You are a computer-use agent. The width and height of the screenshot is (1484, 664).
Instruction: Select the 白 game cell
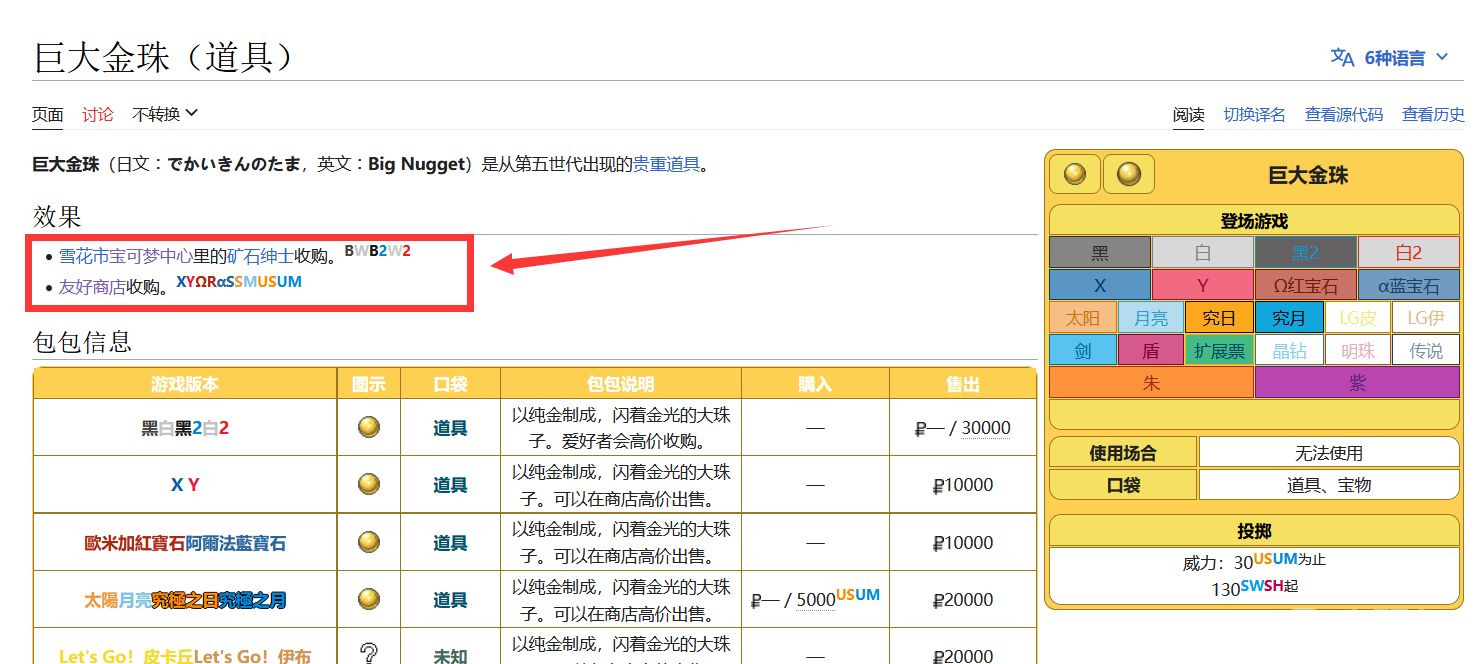[1202, 253]
